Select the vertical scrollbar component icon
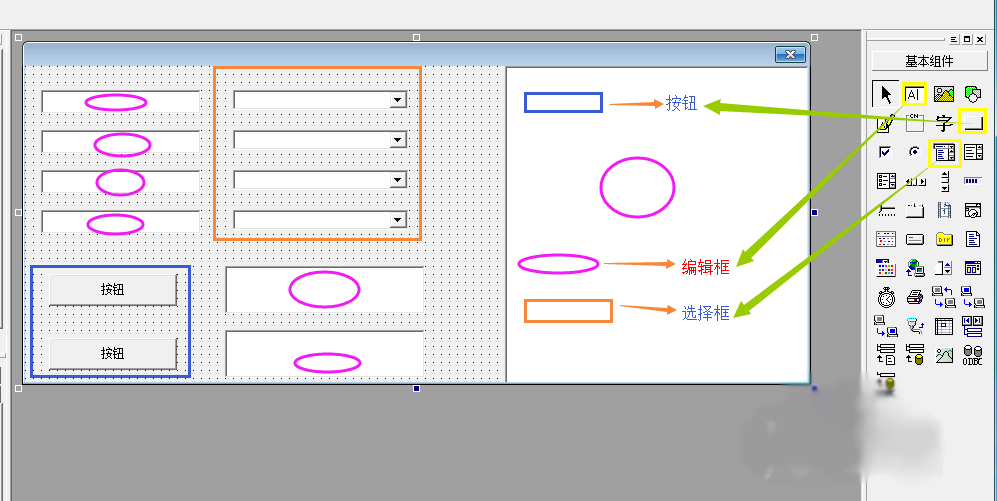 coord(944,181)
